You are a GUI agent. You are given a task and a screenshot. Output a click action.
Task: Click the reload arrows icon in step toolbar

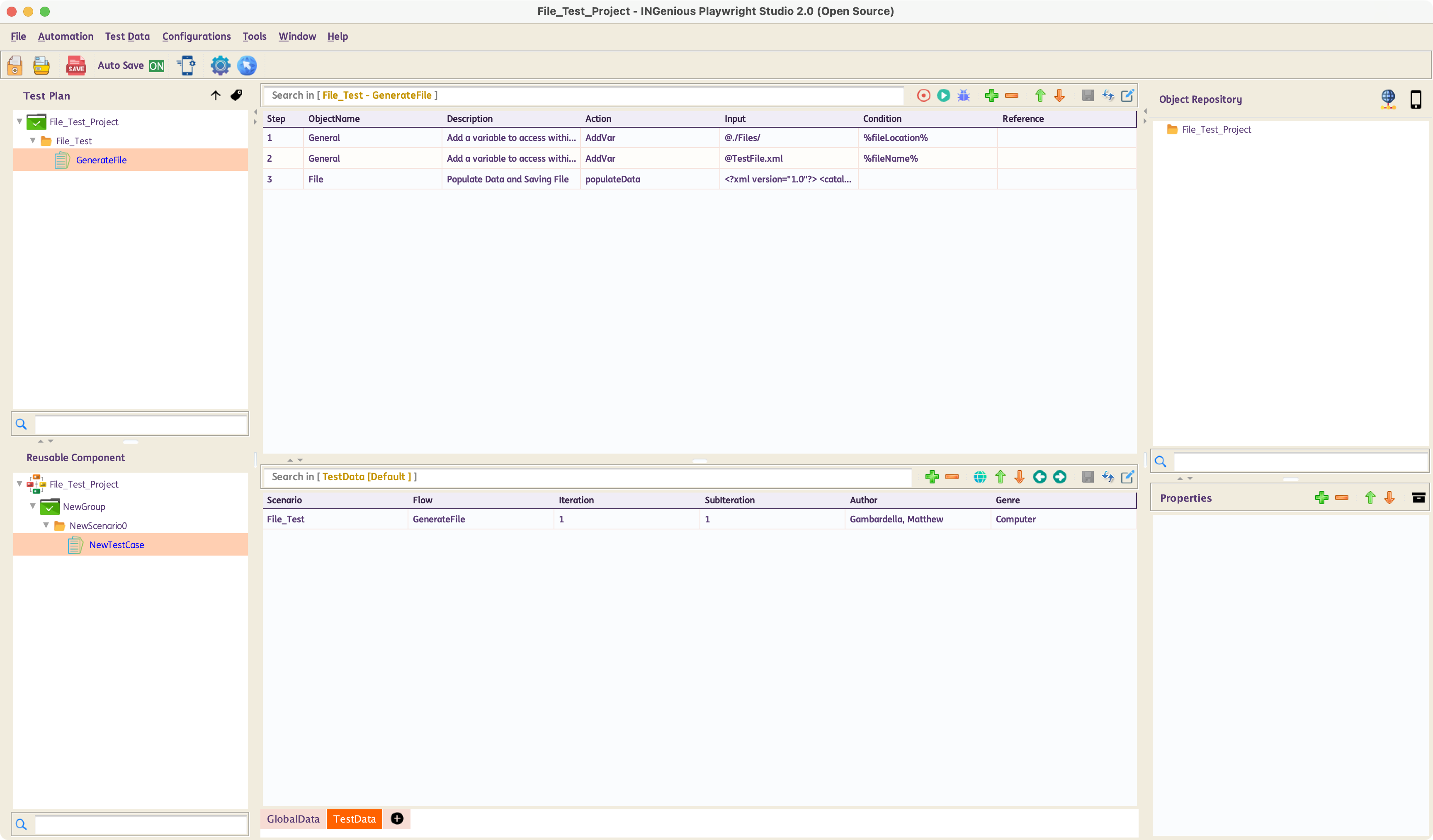click(x=1107, y=95)
